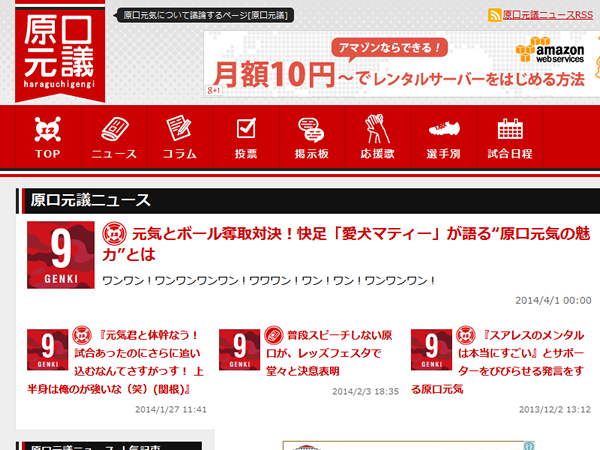Click the TOP skull emblem icon
The width and height of the screenshot is (600, 450).
click(47, 130)
